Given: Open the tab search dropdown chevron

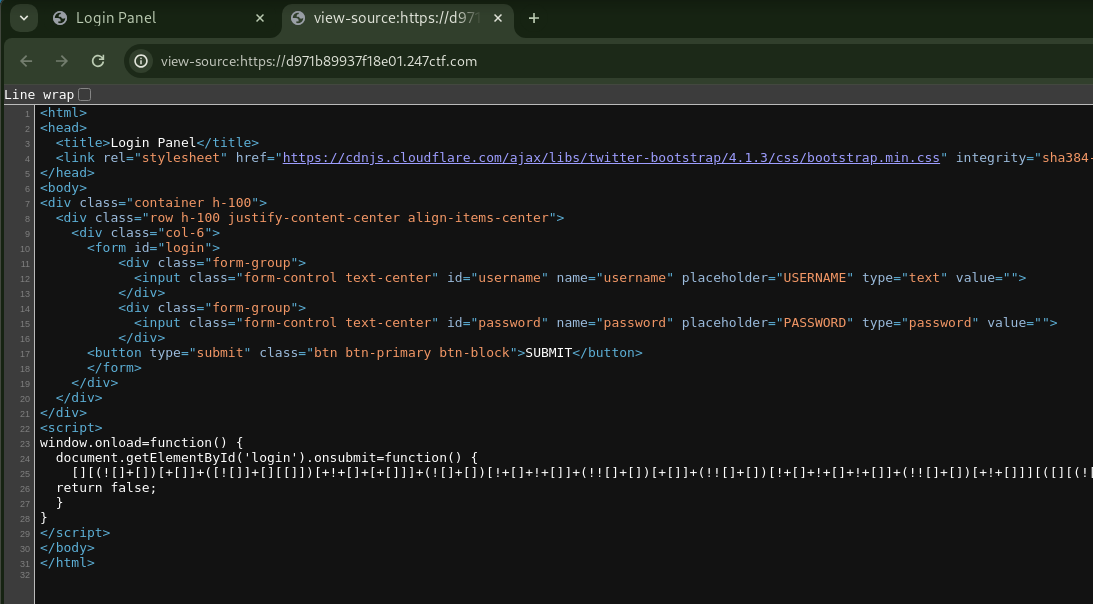Looking at the screenshot, I should pyautogui.click(x=24, y=18).
